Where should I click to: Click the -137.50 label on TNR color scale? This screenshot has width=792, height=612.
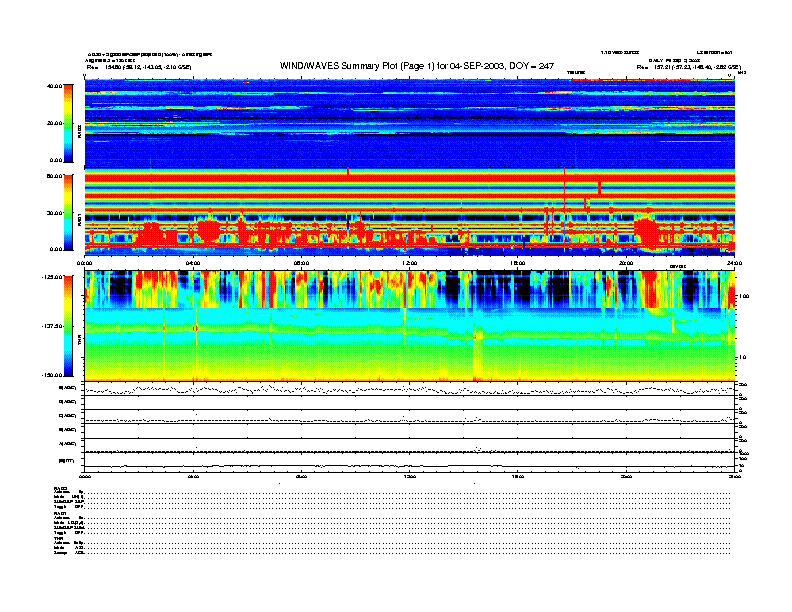coord(52,326)
